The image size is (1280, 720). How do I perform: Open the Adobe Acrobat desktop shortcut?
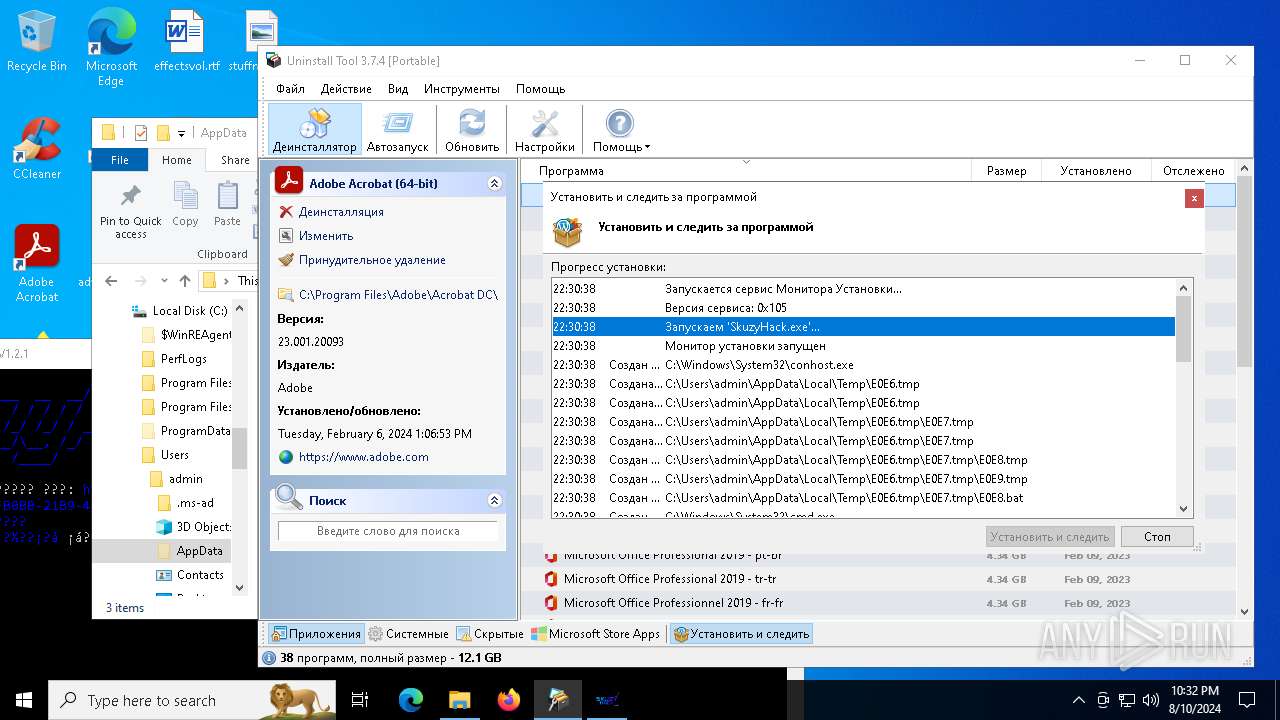pos(37,264)
